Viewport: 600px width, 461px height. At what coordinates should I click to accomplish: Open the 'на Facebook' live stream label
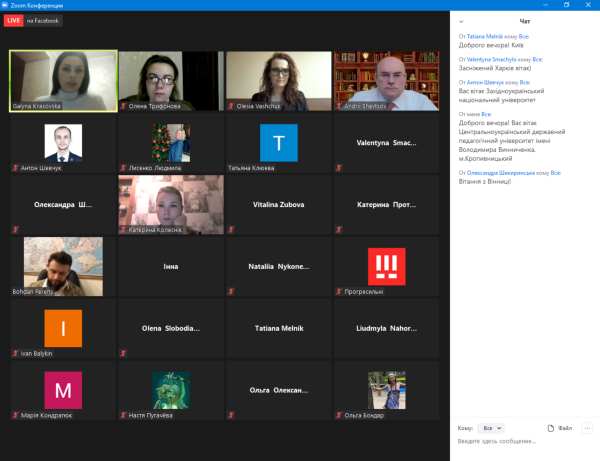point(43,20)
